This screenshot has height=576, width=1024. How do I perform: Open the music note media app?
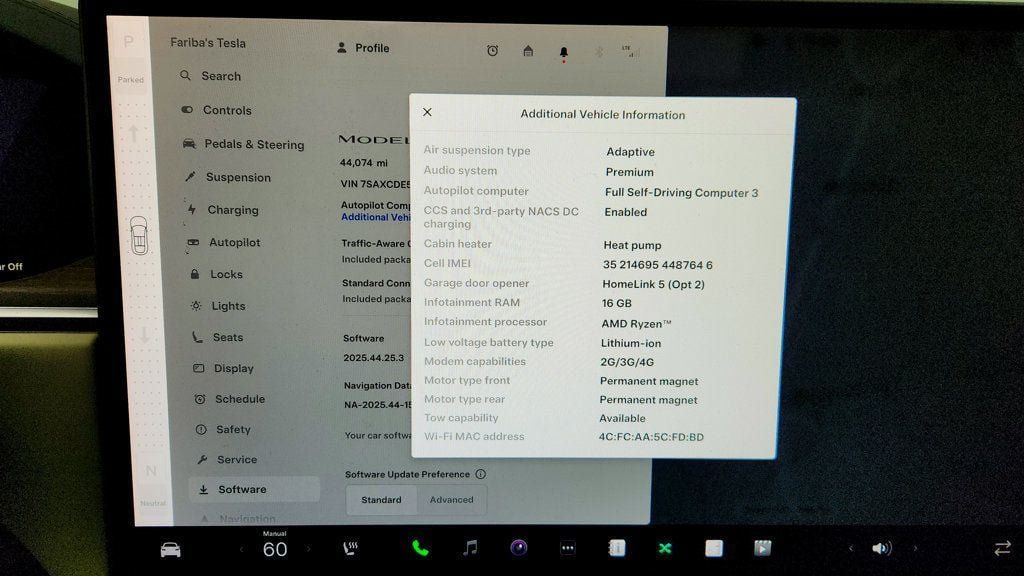click(470, 548)
